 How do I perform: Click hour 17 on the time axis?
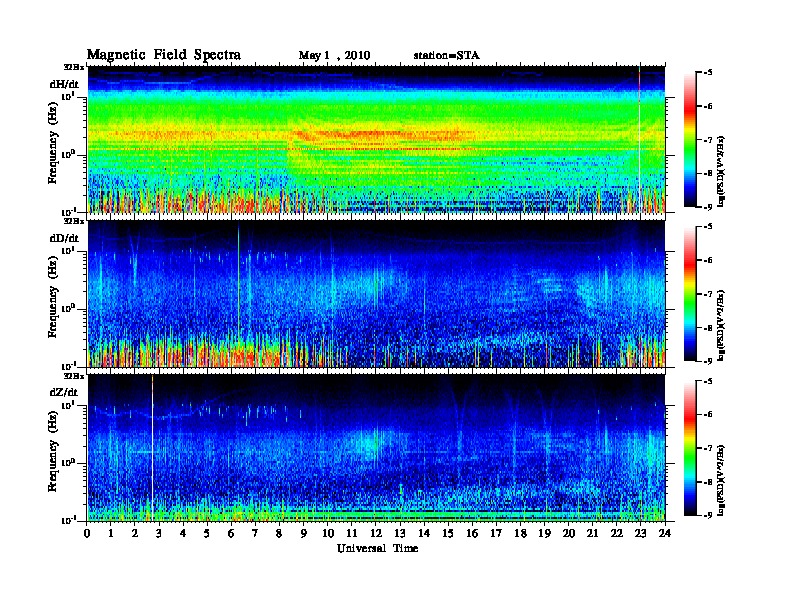[x=497, y=534]
